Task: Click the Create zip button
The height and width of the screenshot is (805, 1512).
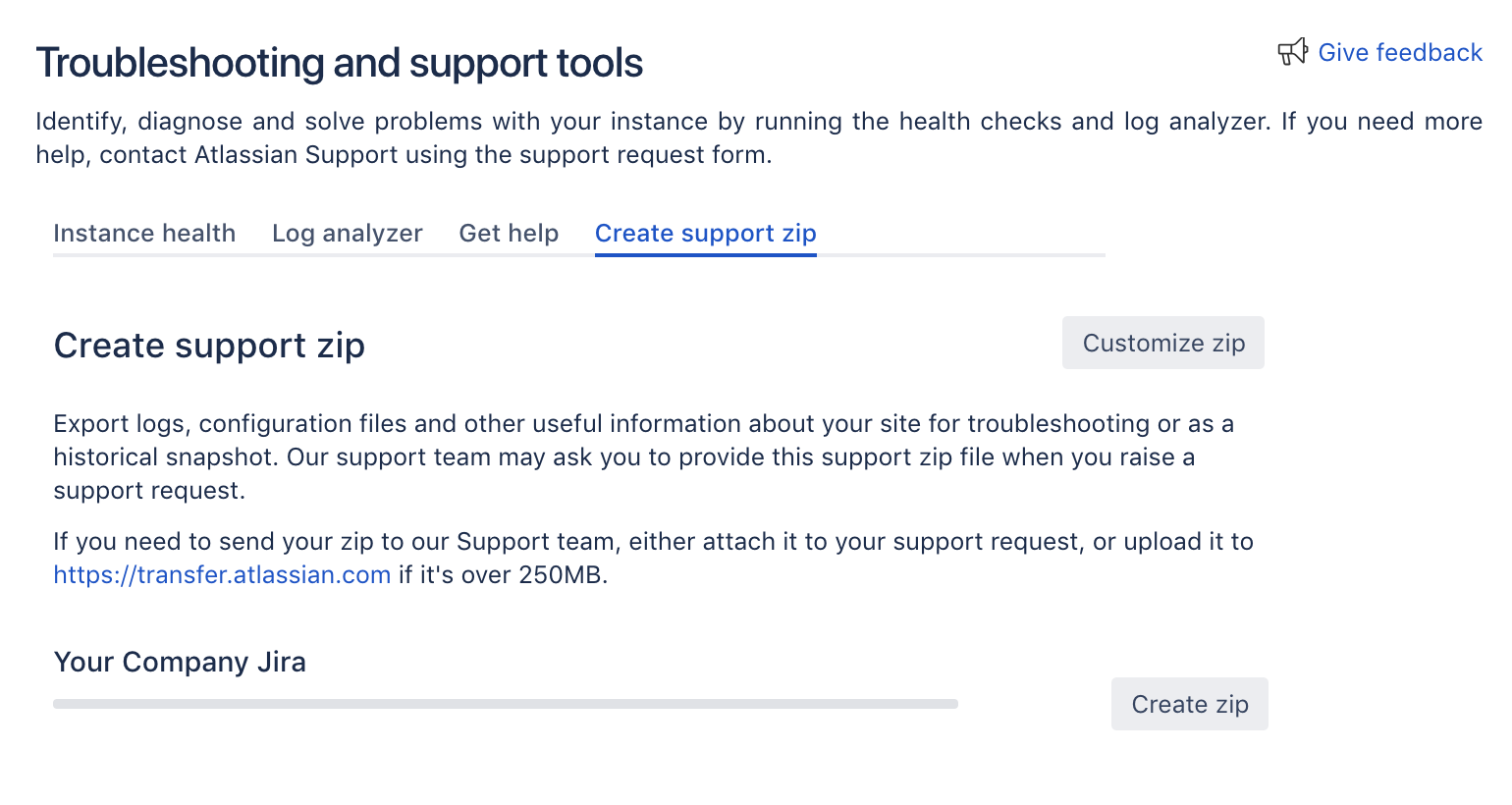Action: click(1189, 704)
